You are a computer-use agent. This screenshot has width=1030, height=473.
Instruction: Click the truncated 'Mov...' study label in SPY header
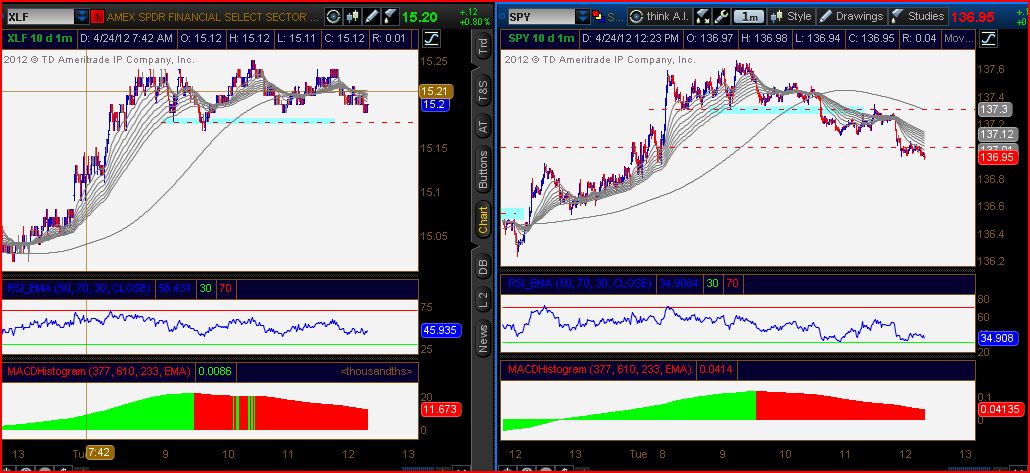click(959, 39)
